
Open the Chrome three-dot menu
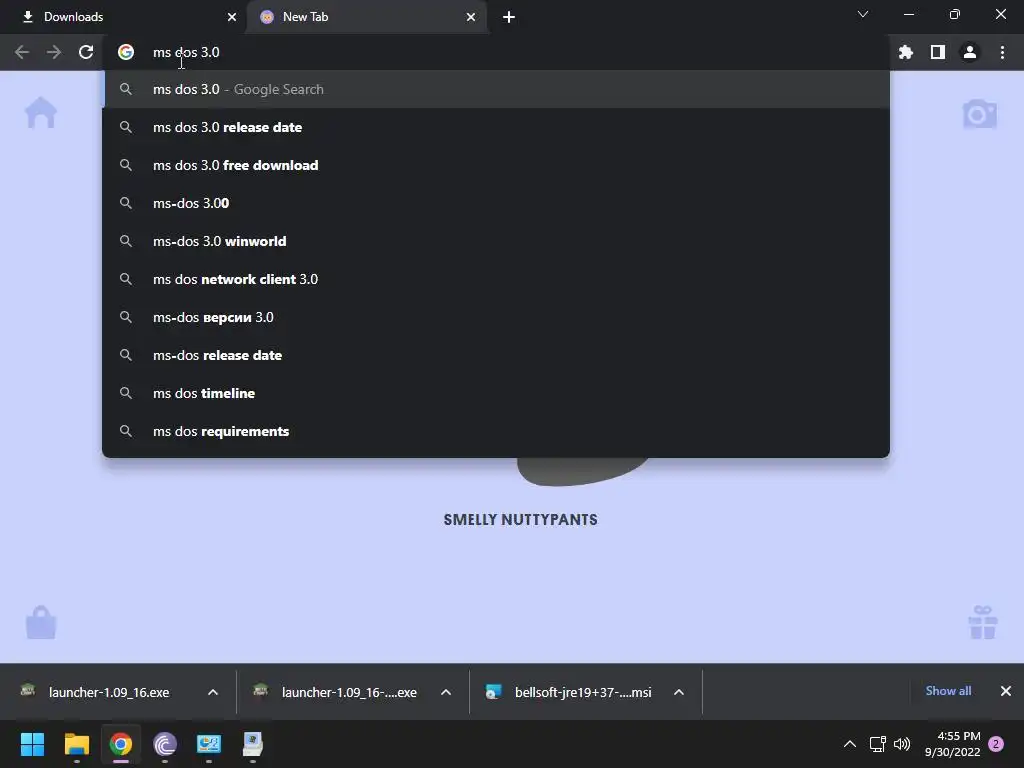click(x=1002, y=52)
